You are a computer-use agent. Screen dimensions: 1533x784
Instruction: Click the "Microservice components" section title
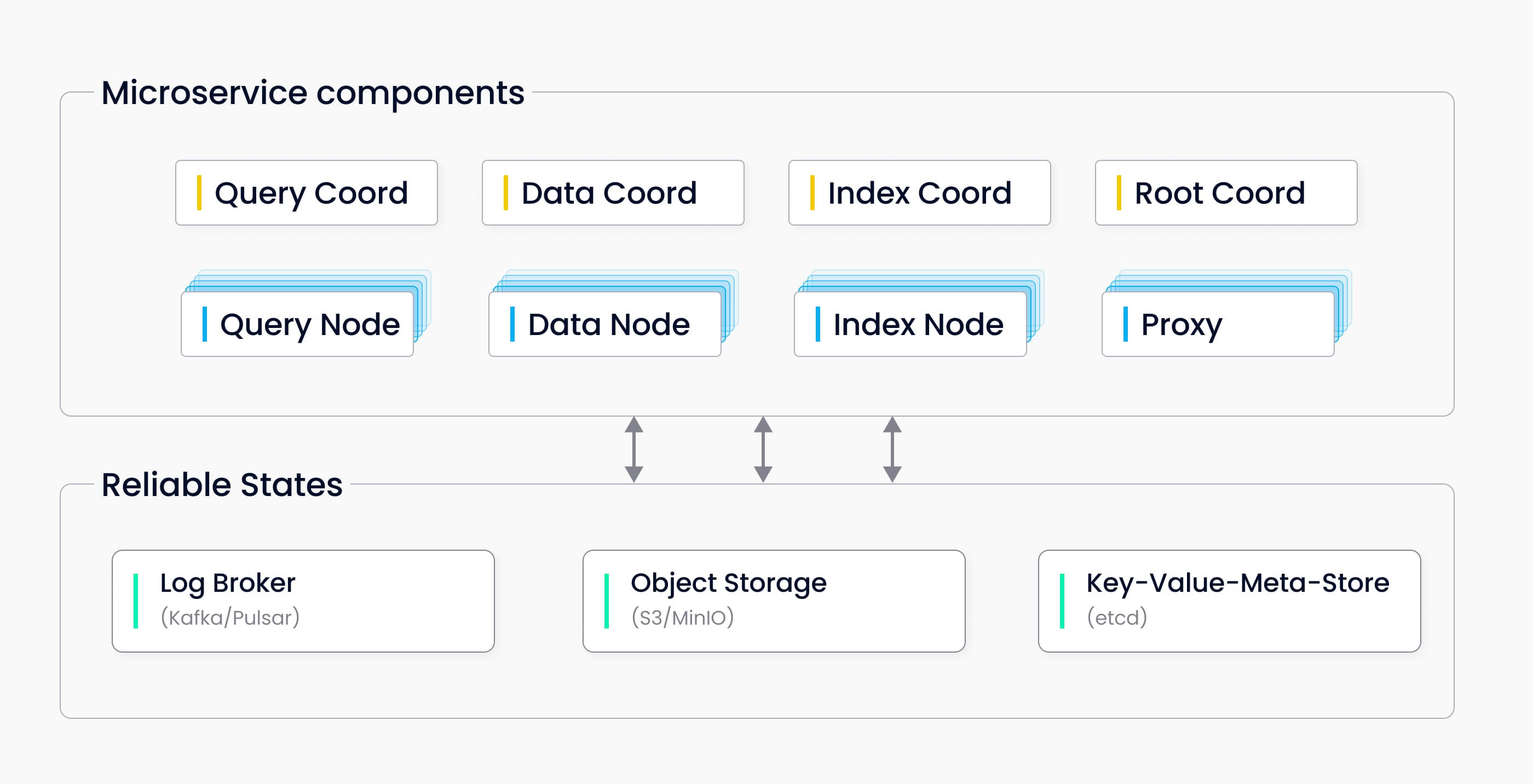pyautogui.click(x=313, y=93)
